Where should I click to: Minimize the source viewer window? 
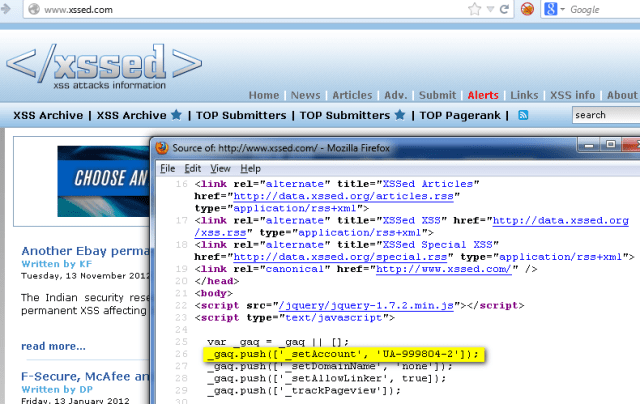[589, 145]
